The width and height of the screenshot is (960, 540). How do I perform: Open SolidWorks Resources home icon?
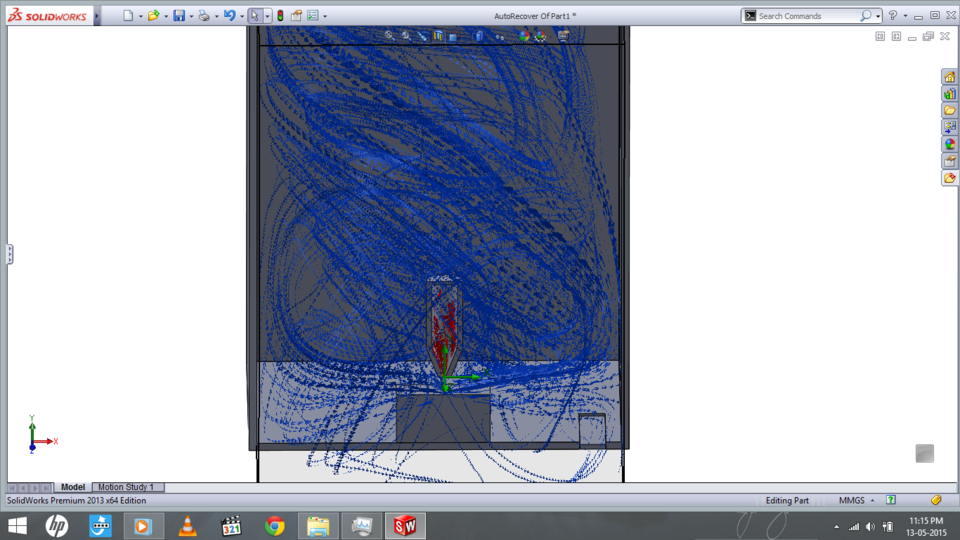point(949,77)
